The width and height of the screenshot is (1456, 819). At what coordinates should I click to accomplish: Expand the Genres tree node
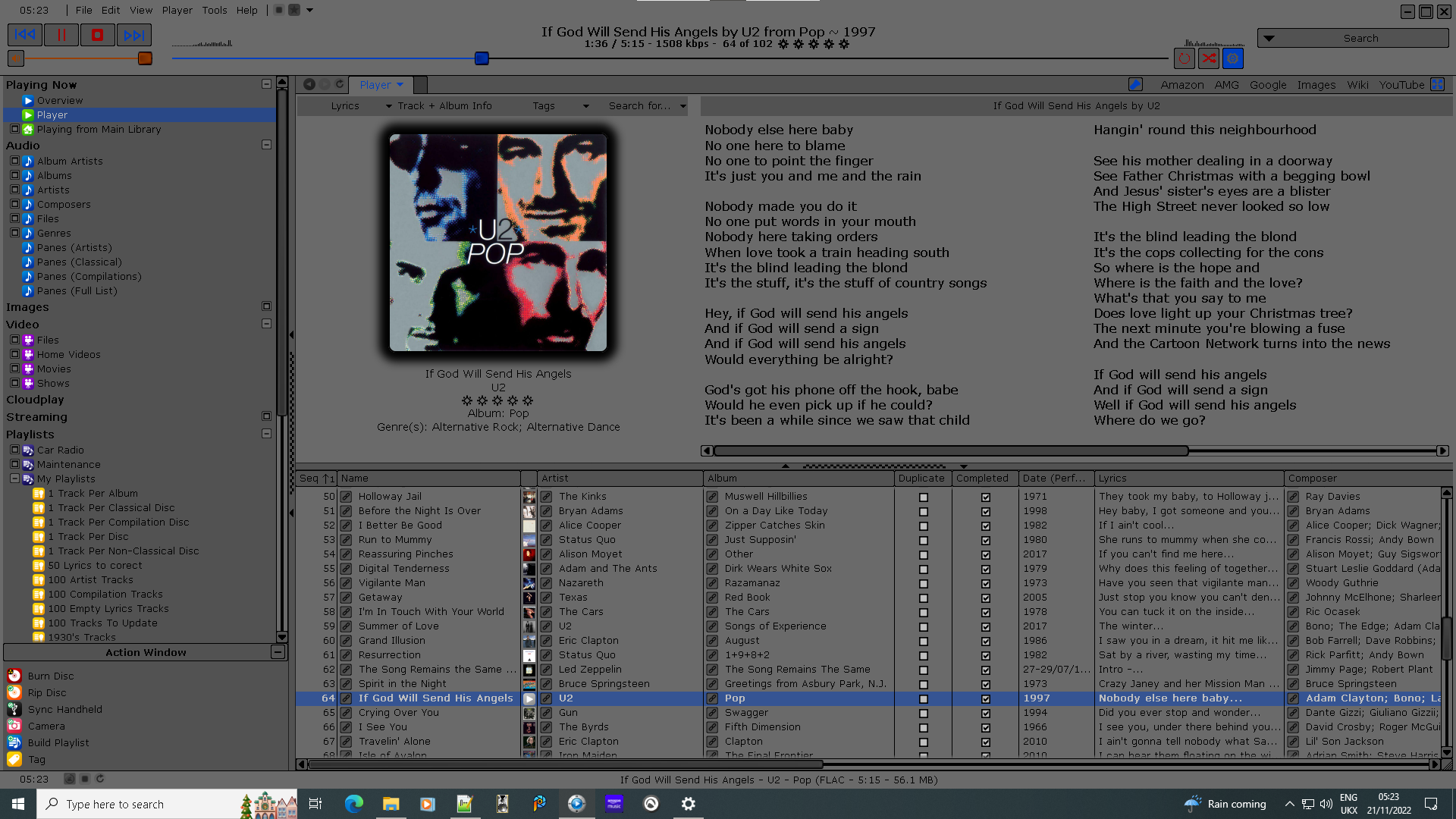(14, 232)
